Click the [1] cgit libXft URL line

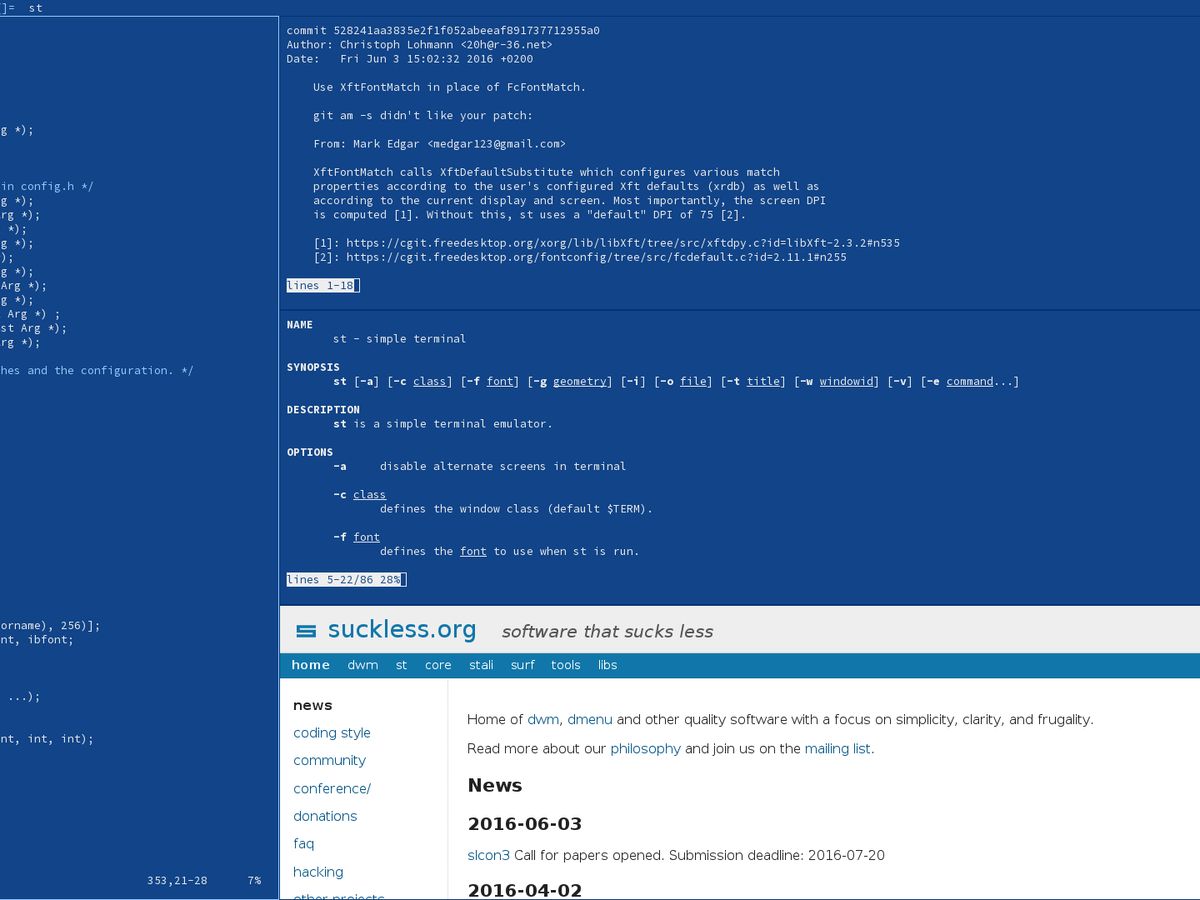pyautogui.click(x=607, y=243)
